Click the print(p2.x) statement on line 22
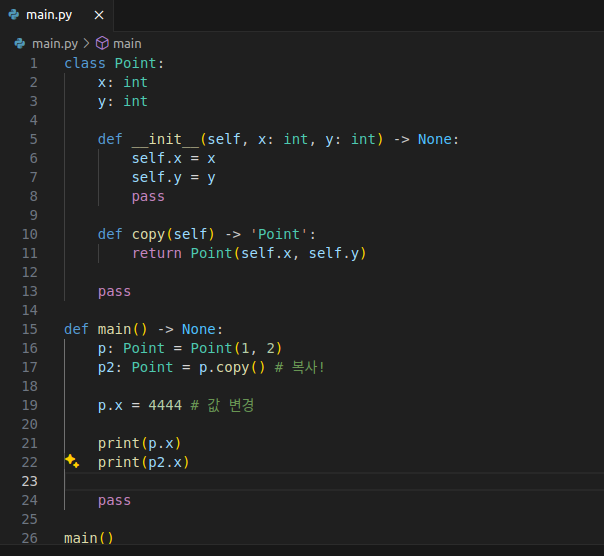The width and height of the screenshot is (604, 556). click(143, 462)
